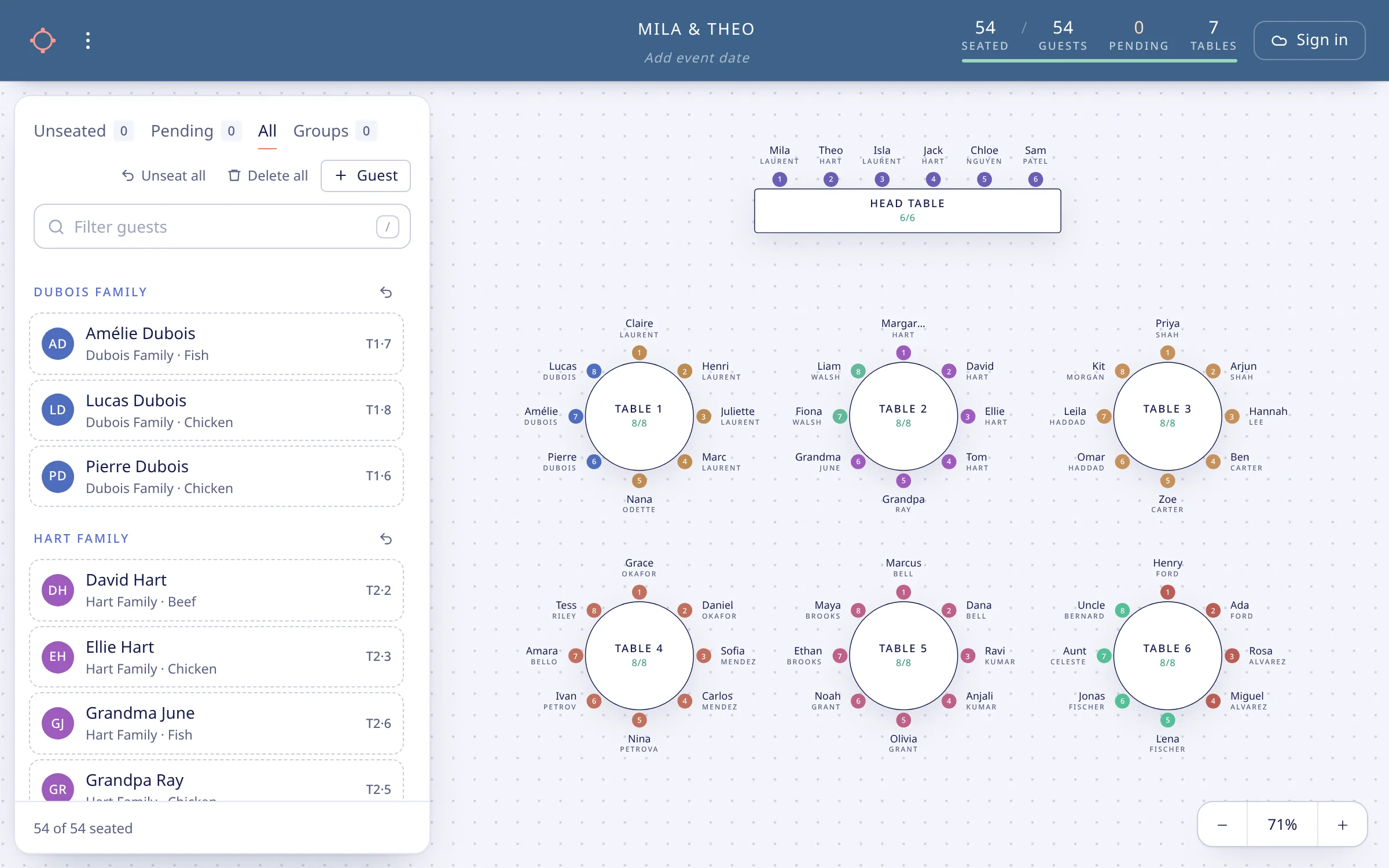Open the three-dot menu in header
Screen dimensions: 1389x868
tap(88, 41)
